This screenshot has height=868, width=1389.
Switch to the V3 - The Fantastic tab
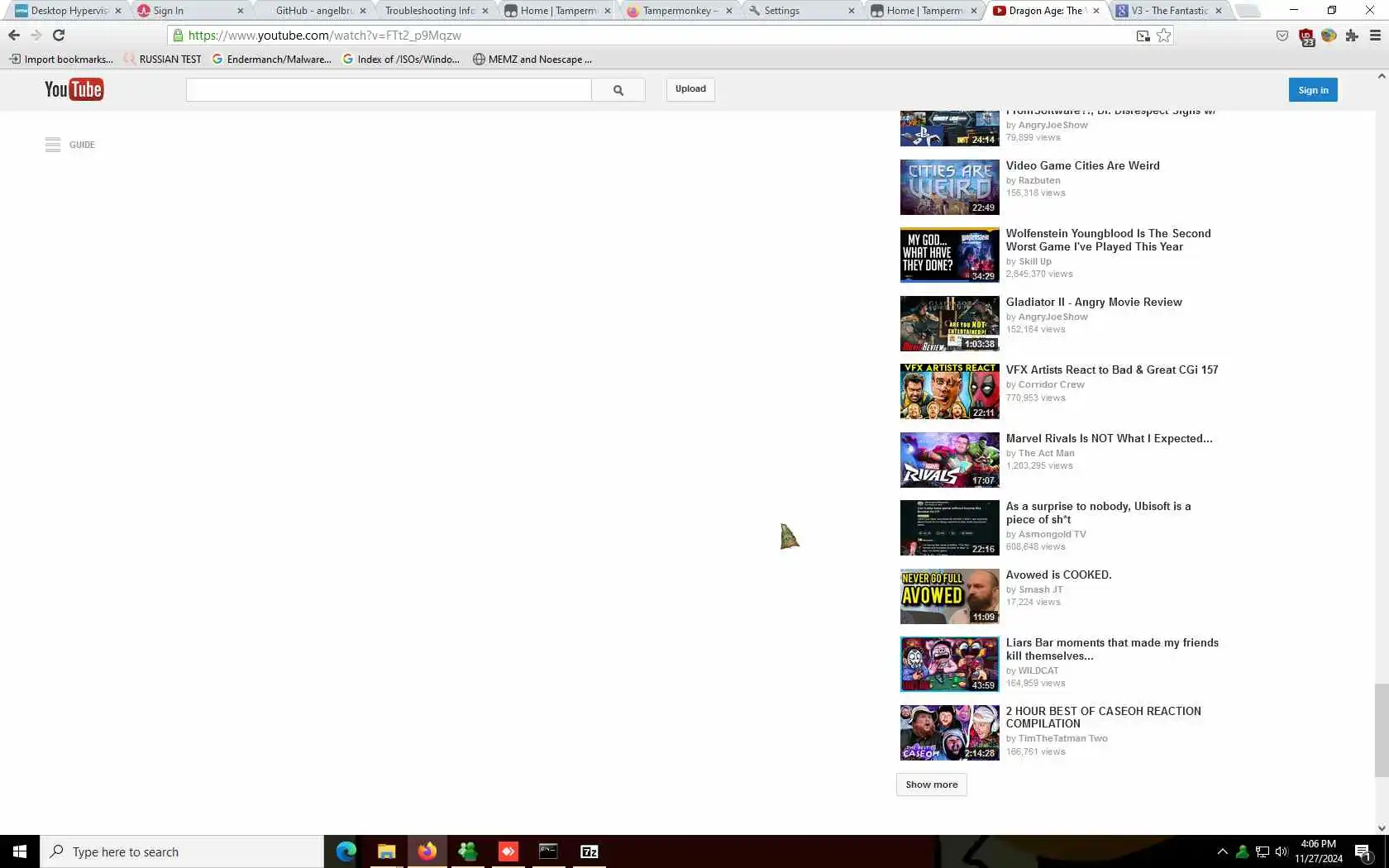pyautogui.click(x=1169, y=11)
